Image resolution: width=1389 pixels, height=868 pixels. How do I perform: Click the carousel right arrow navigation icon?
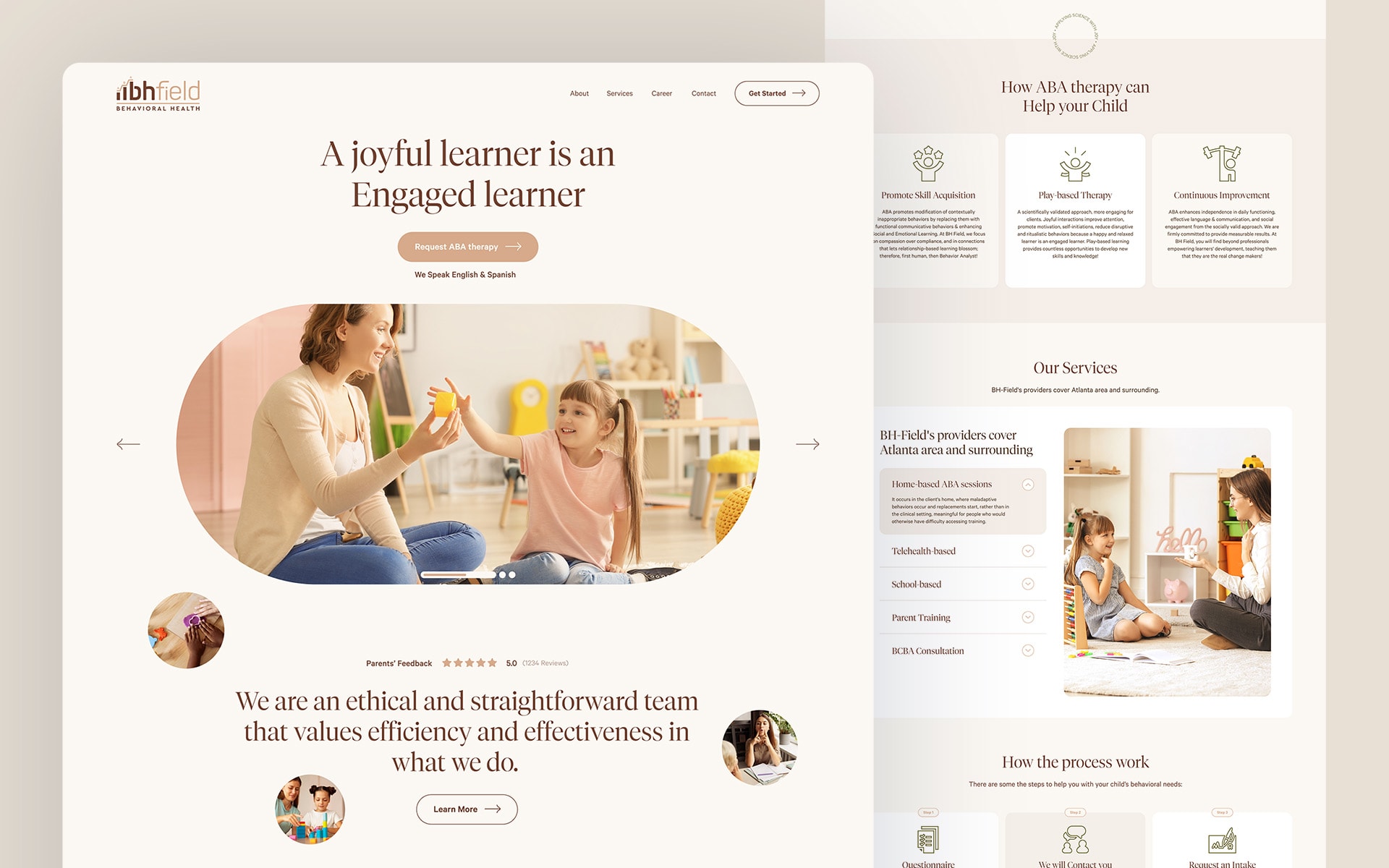tap(808, 442)
